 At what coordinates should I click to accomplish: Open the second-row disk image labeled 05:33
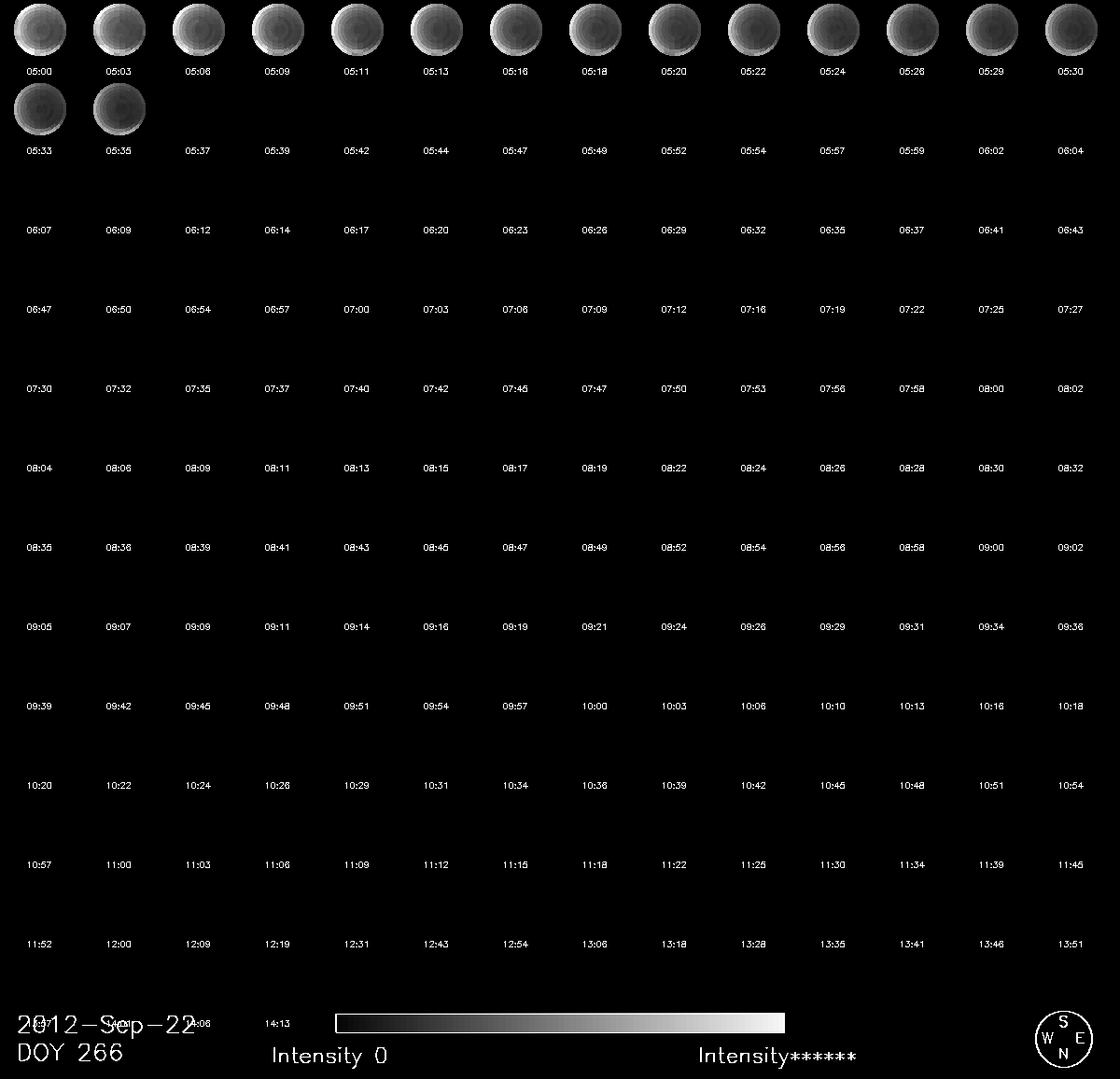click(x=40, y=109)
